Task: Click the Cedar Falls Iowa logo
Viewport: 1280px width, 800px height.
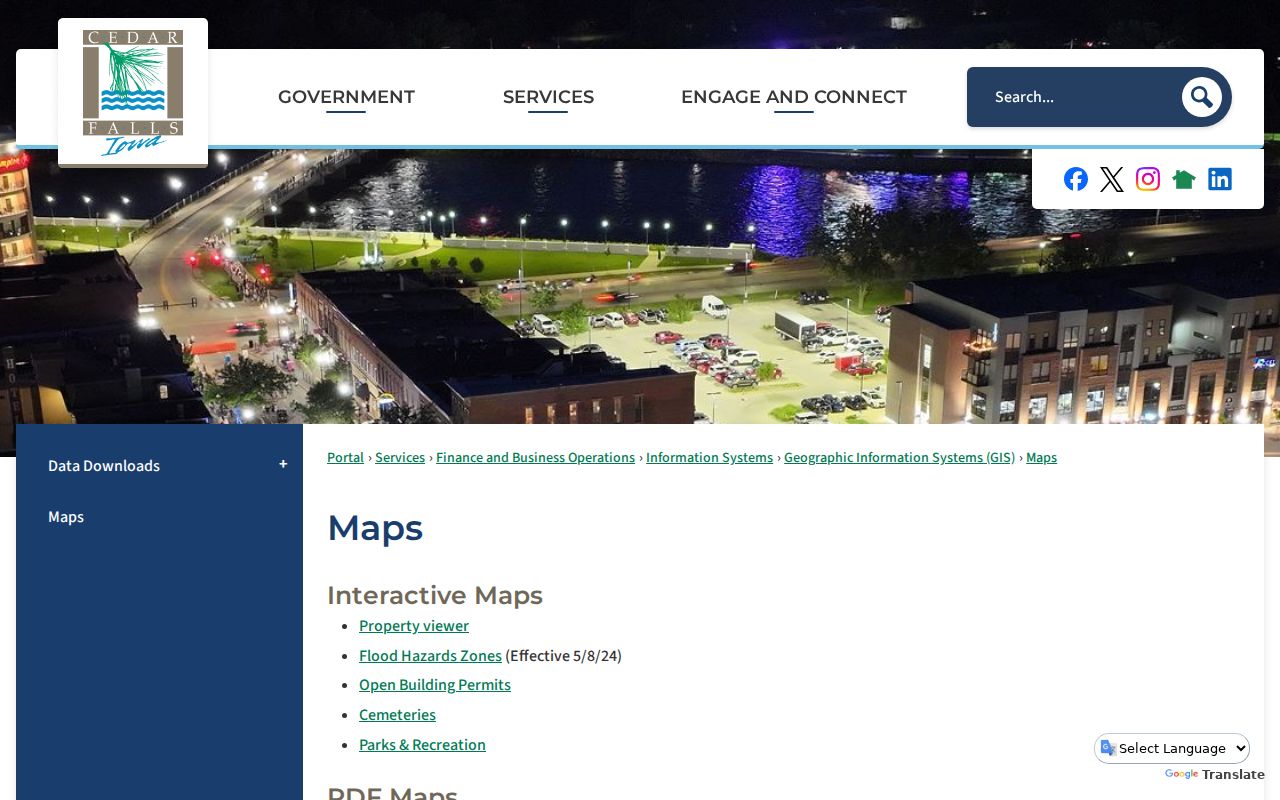Action: coord(133,92)
